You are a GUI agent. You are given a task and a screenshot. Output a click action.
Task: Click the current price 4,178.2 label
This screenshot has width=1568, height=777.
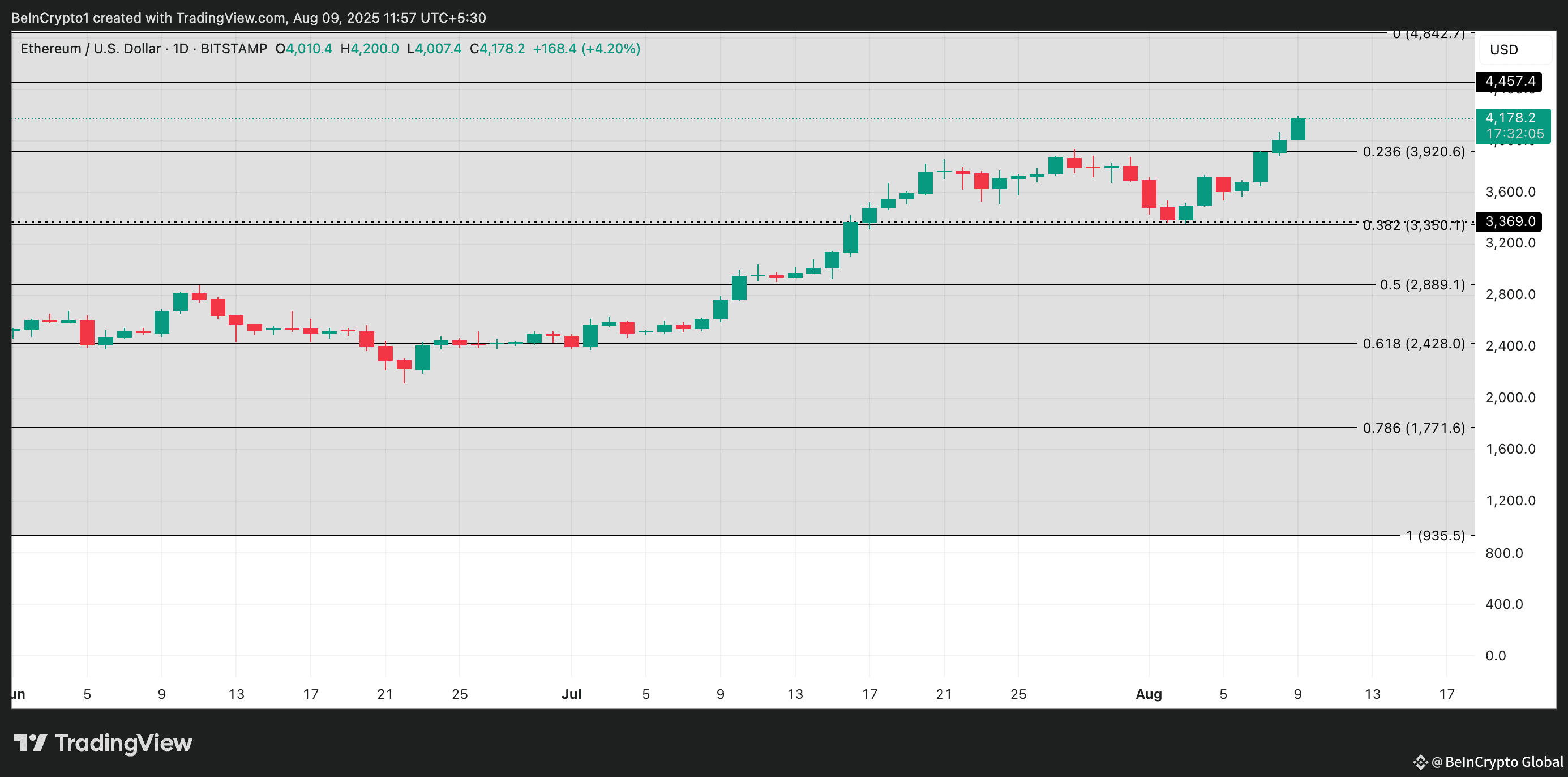[x=1510, y=118]
